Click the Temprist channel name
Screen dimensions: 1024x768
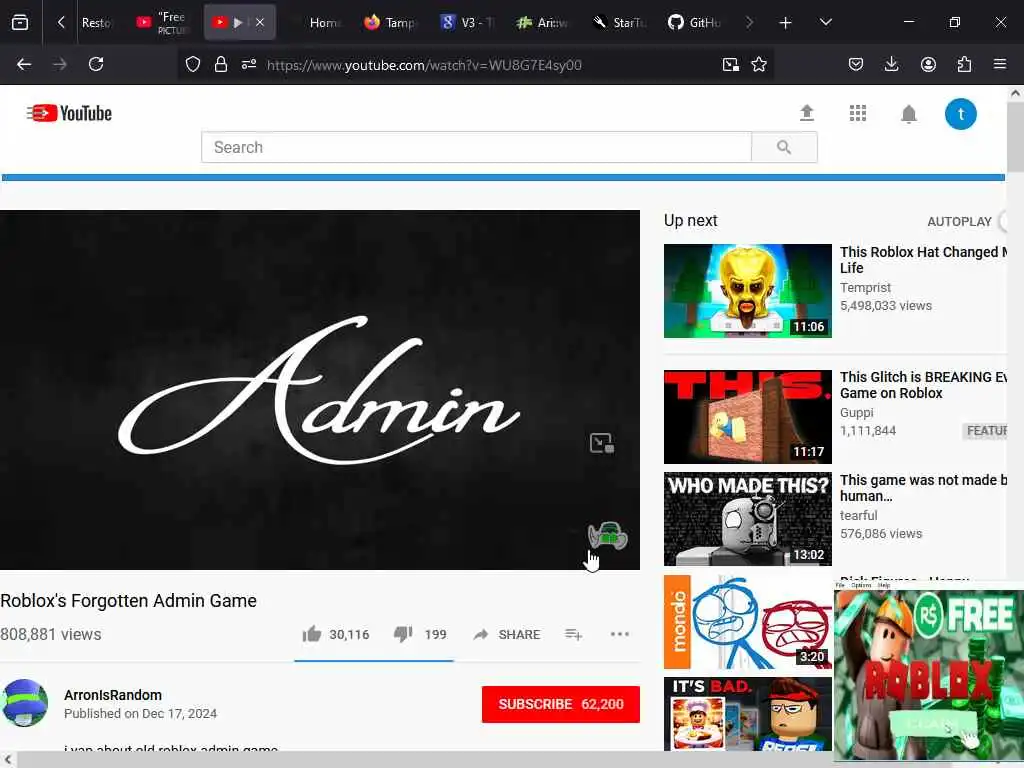point(865,287)
